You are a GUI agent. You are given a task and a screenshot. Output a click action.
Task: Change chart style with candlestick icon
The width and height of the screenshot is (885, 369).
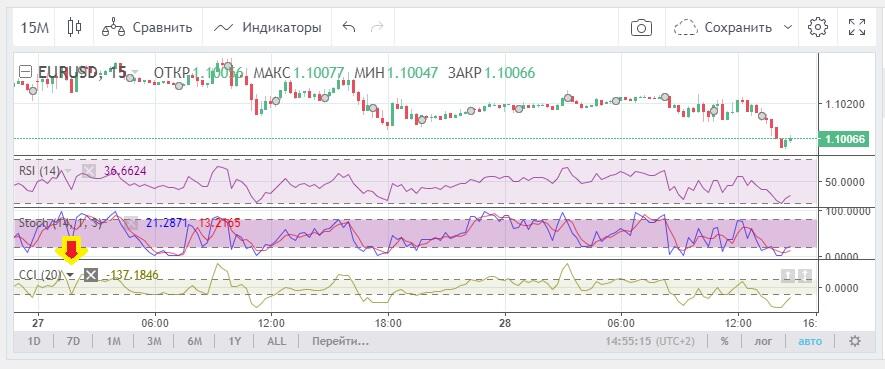tap(75, 27)
